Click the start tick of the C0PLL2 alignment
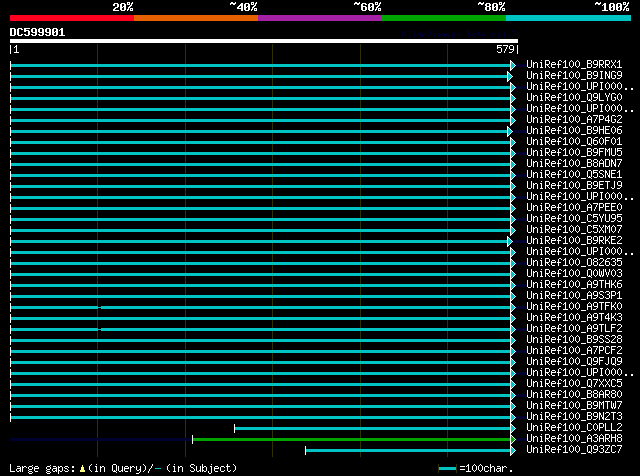640x476 pixels. coord(235,429)
